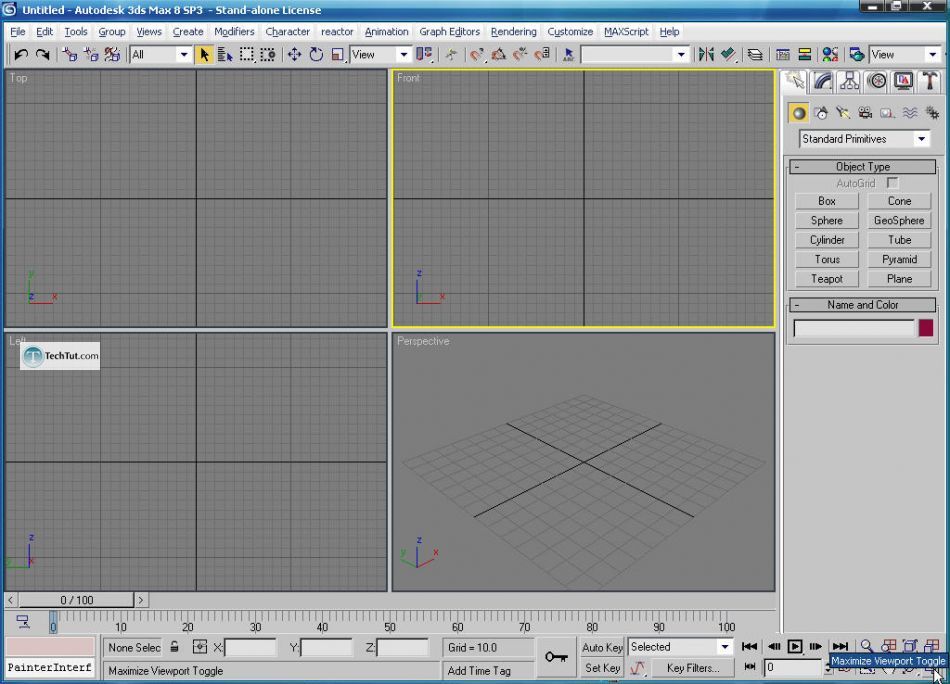This screenshot has width=950, height=684.
Task: Enable the AutoGrid checkbox
Action: pyautogui.click(x=892, y=183)
